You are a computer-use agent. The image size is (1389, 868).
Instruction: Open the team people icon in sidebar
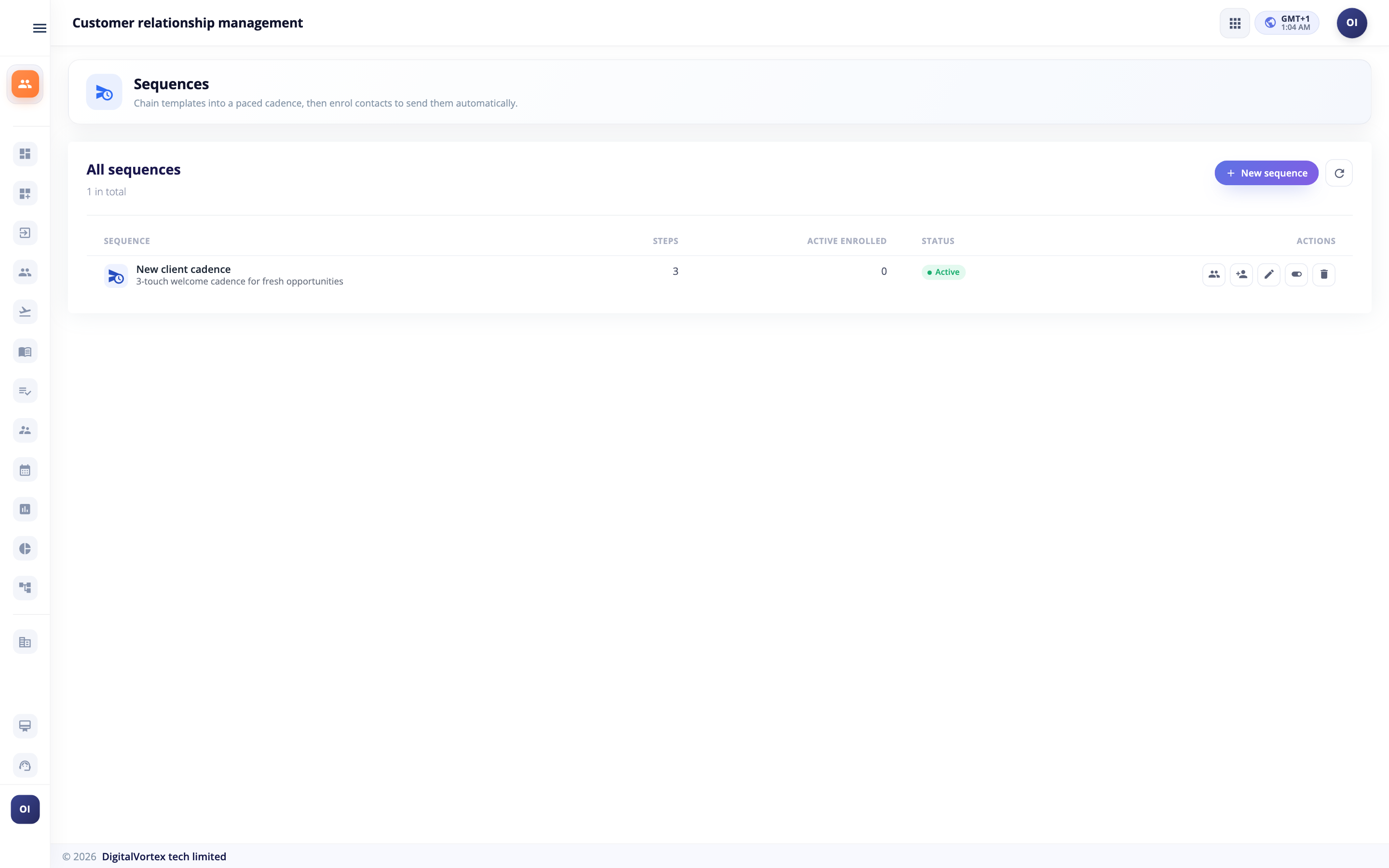[25, 430]
